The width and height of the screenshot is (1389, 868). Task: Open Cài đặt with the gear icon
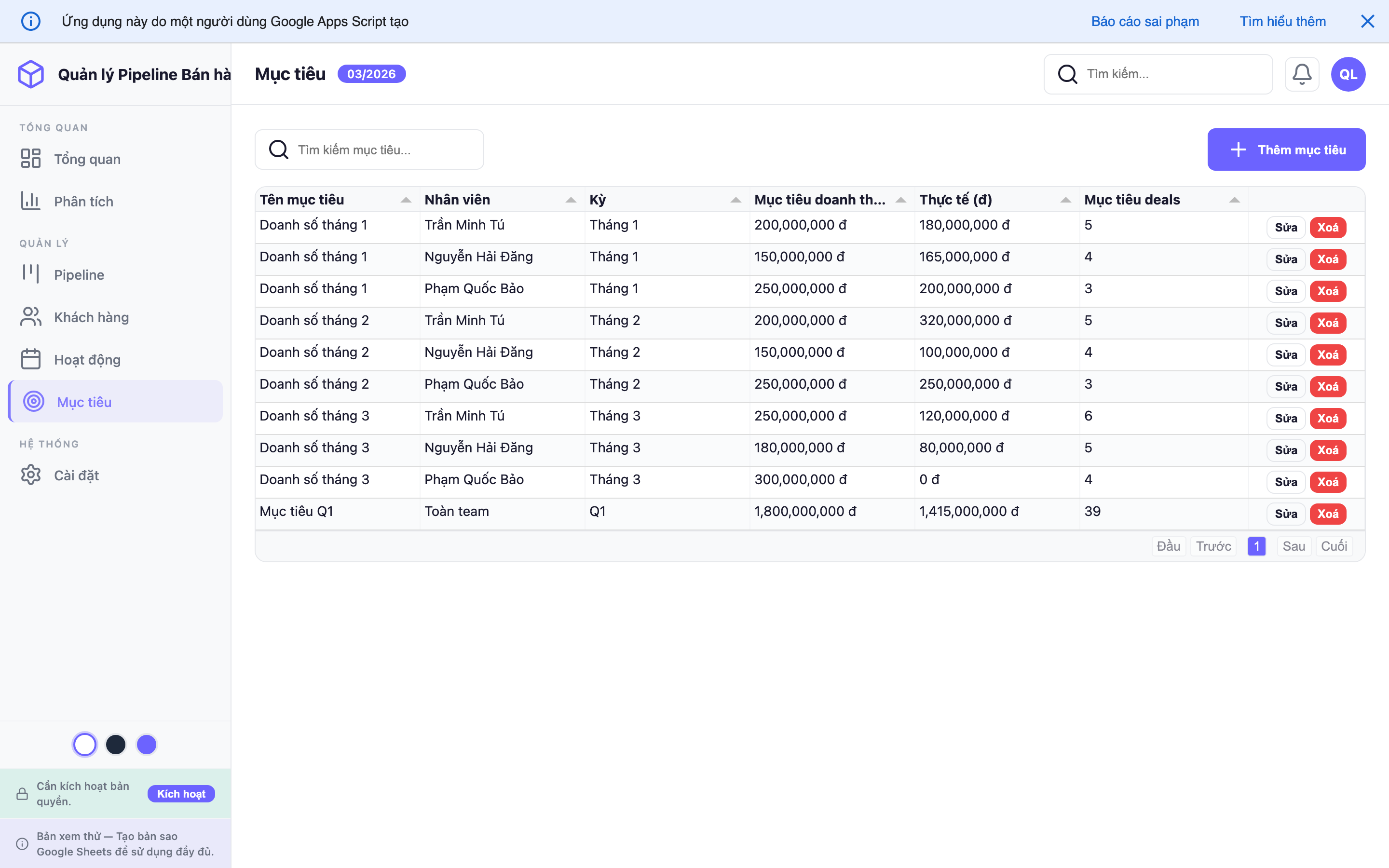point(31,475)
